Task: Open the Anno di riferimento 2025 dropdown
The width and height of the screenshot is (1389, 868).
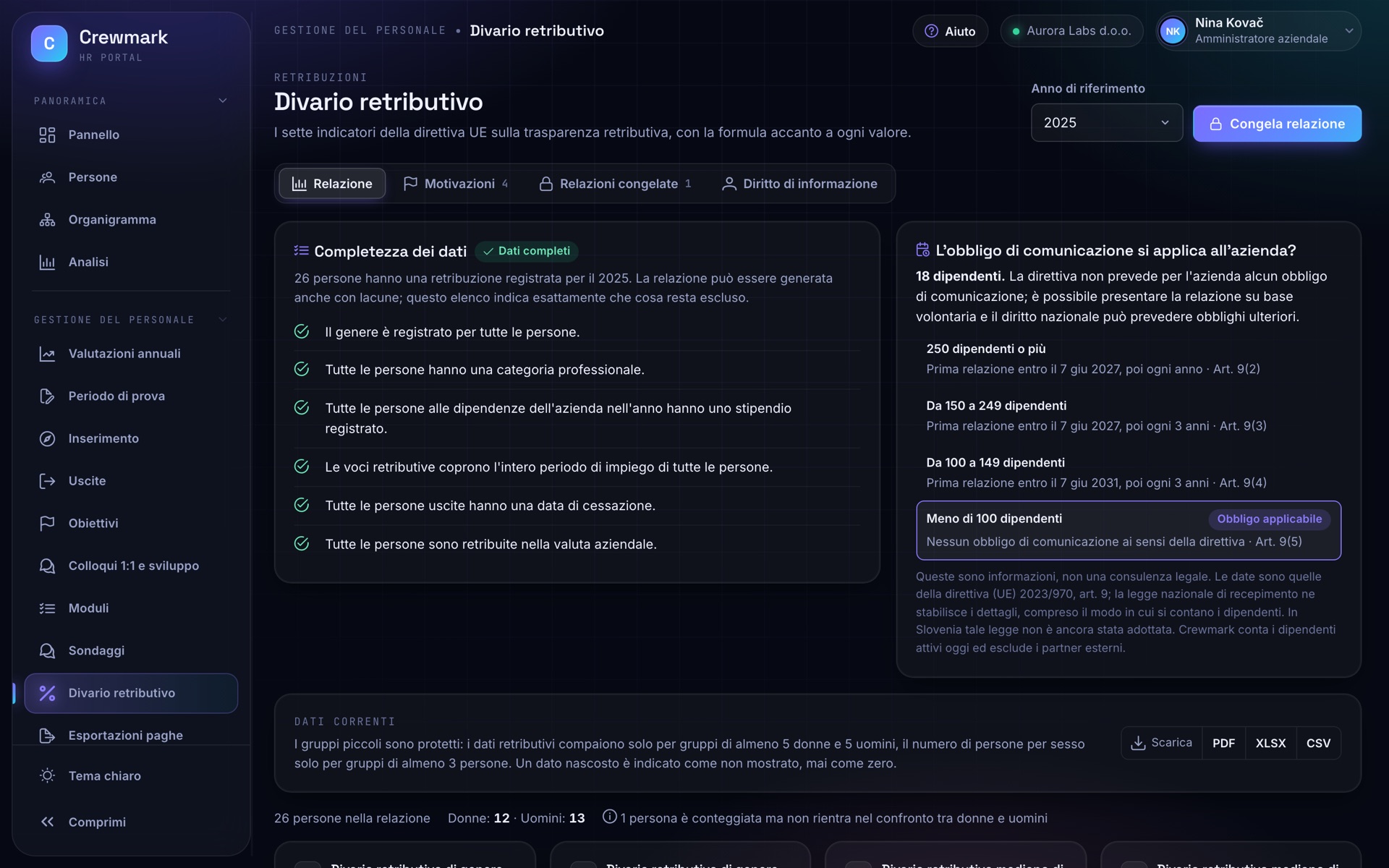Action: [x=1106, y=123]
